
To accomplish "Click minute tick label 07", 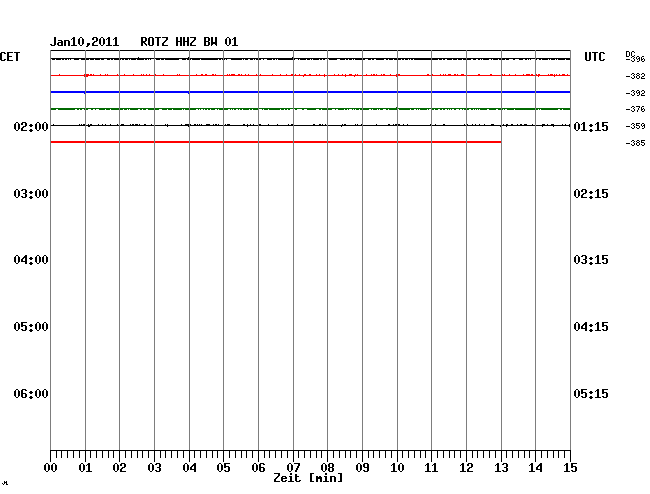I will coord(293,468).
